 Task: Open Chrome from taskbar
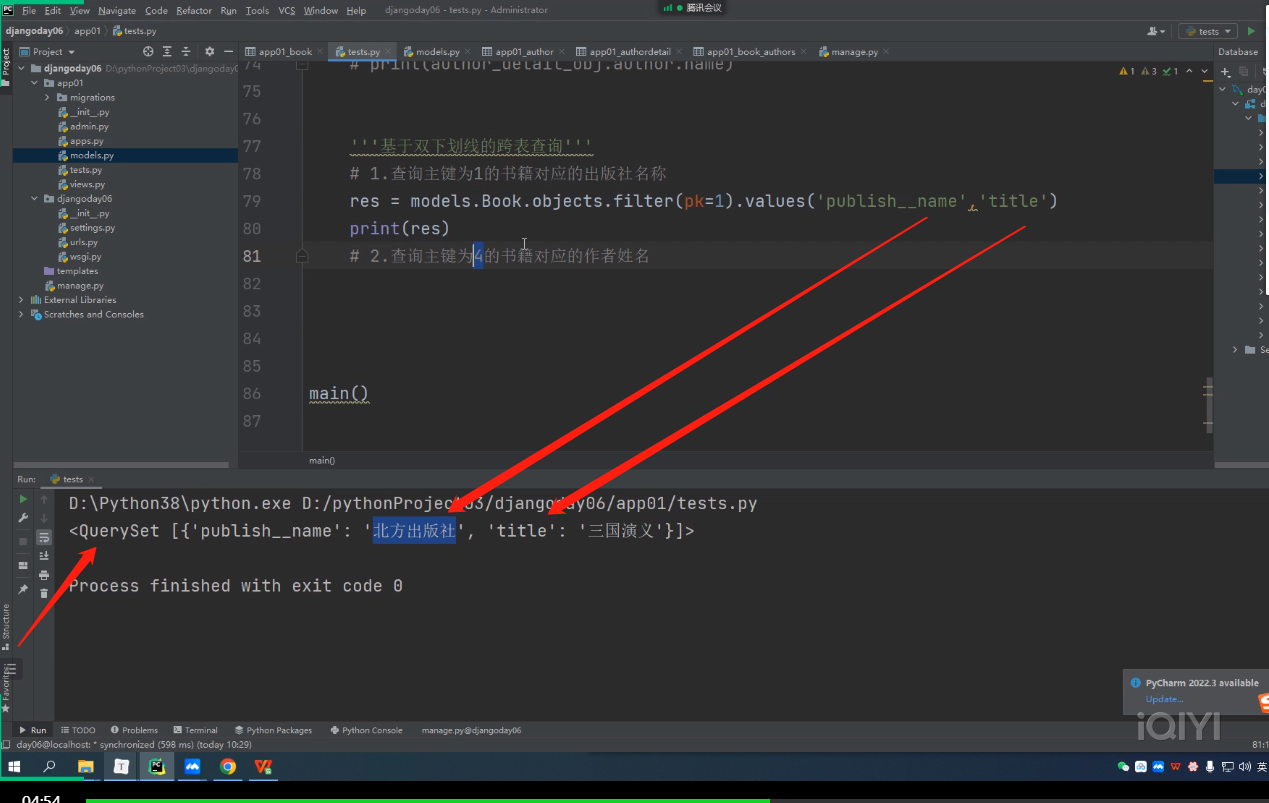point(228,767)
